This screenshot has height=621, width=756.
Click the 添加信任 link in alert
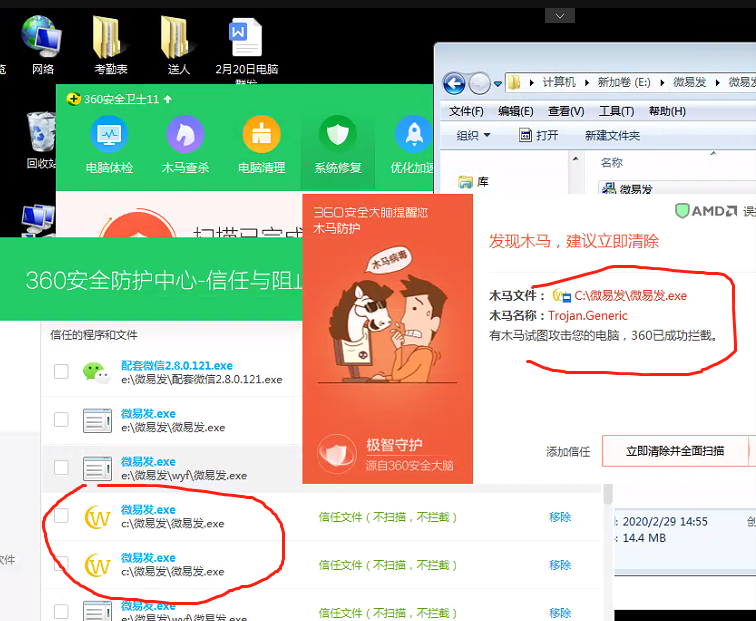(x=568, y=452)
